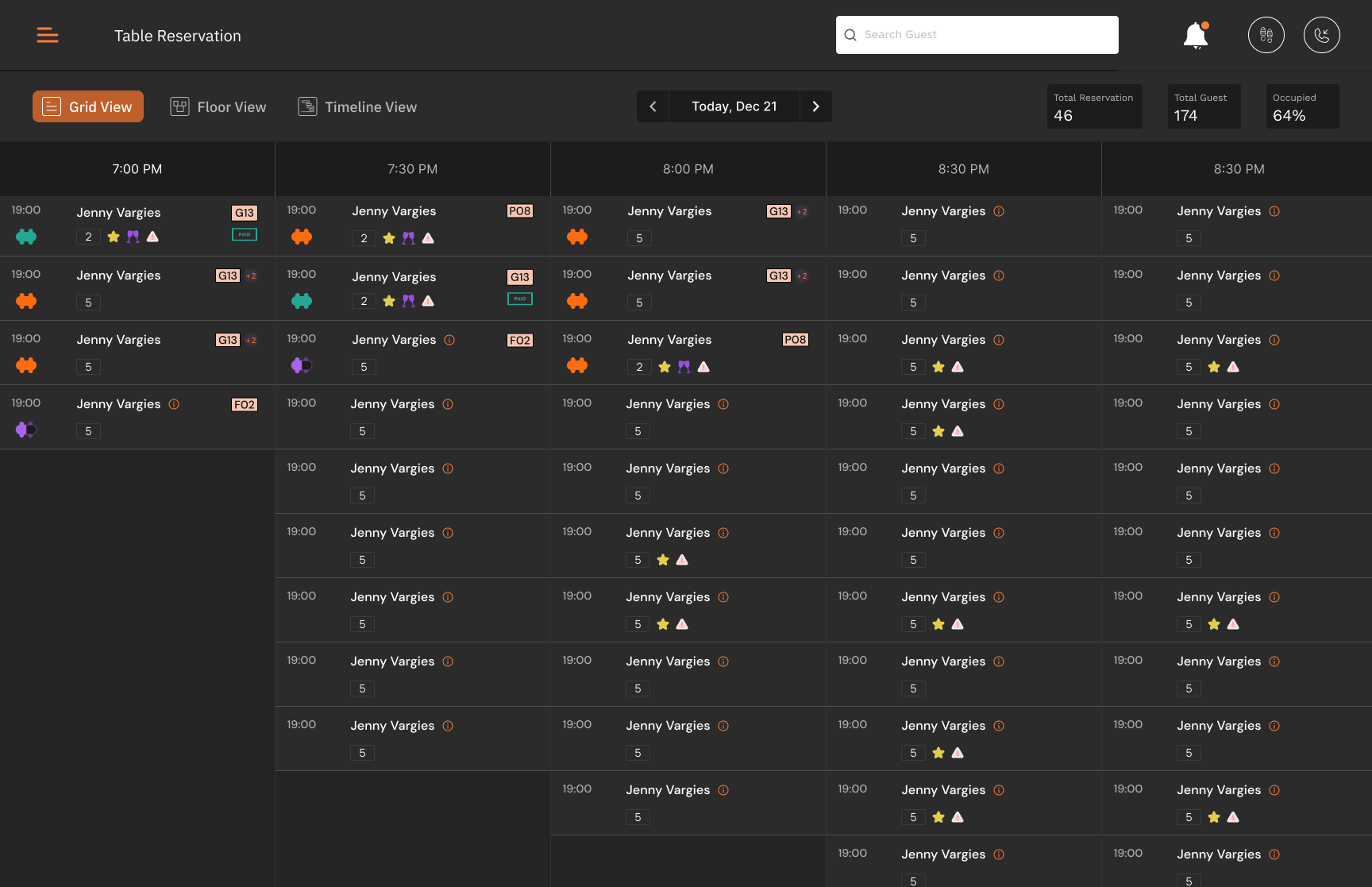Open the walk-in footsteps icon
The height and width of the screenshot is (887, 1372).
(1266, 35)
